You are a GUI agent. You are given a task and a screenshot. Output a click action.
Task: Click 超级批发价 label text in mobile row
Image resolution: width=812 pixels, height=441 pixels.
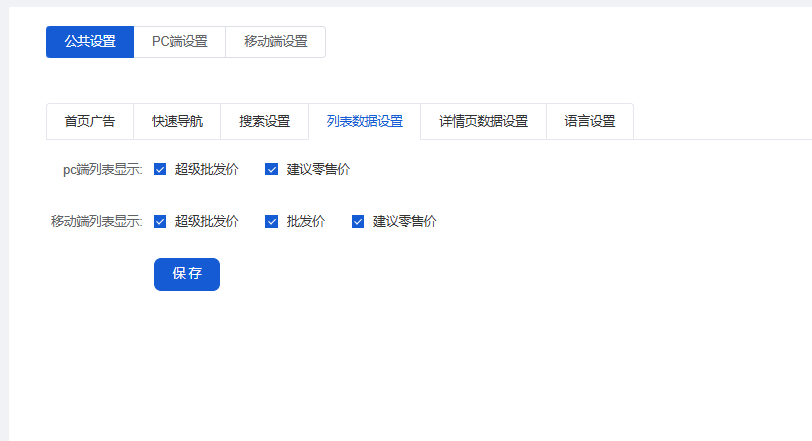coord(206,222)
